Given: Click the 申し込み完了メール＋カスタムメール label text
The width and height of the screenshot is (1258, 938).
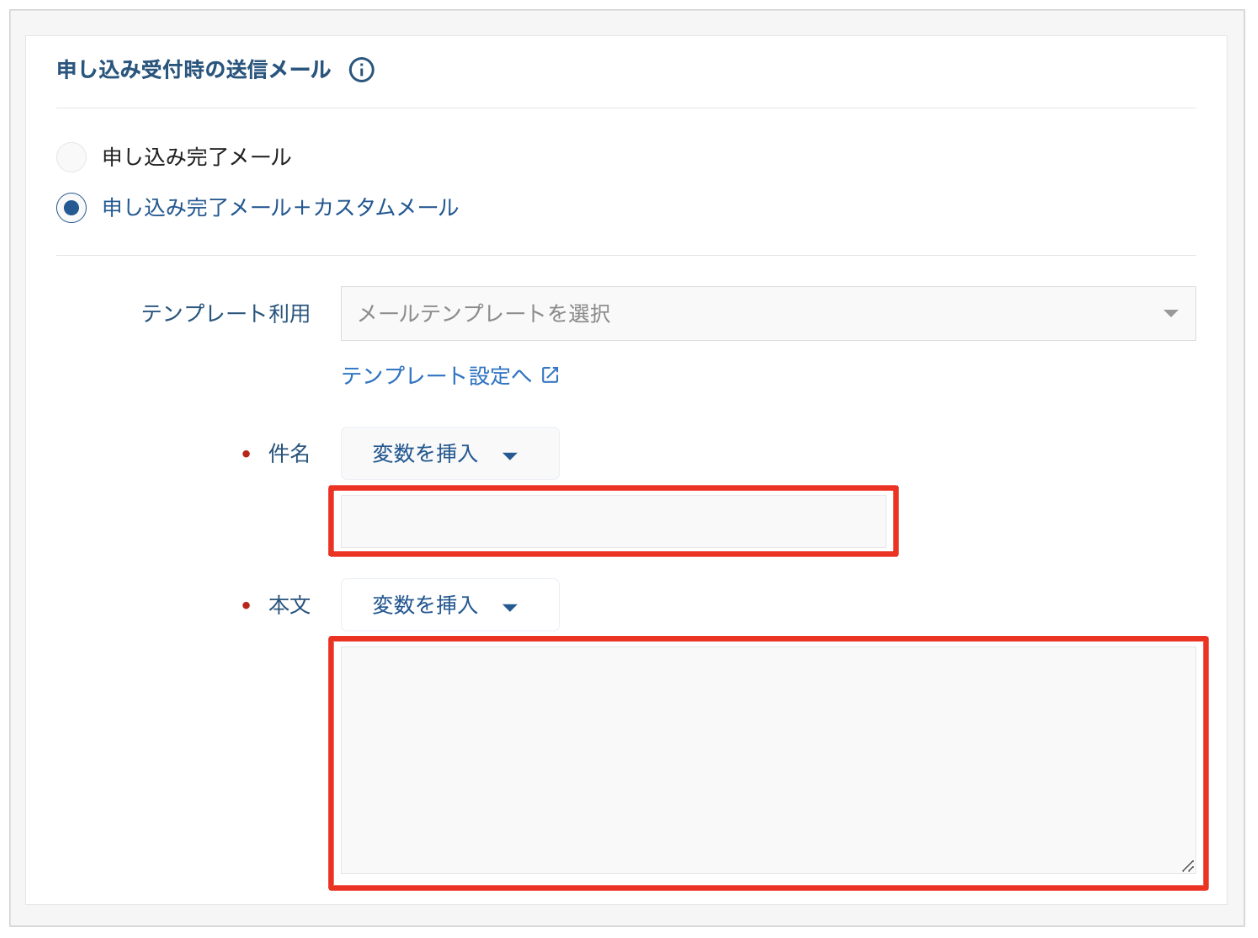Looking at the screenshot, I should click(280, 208).
